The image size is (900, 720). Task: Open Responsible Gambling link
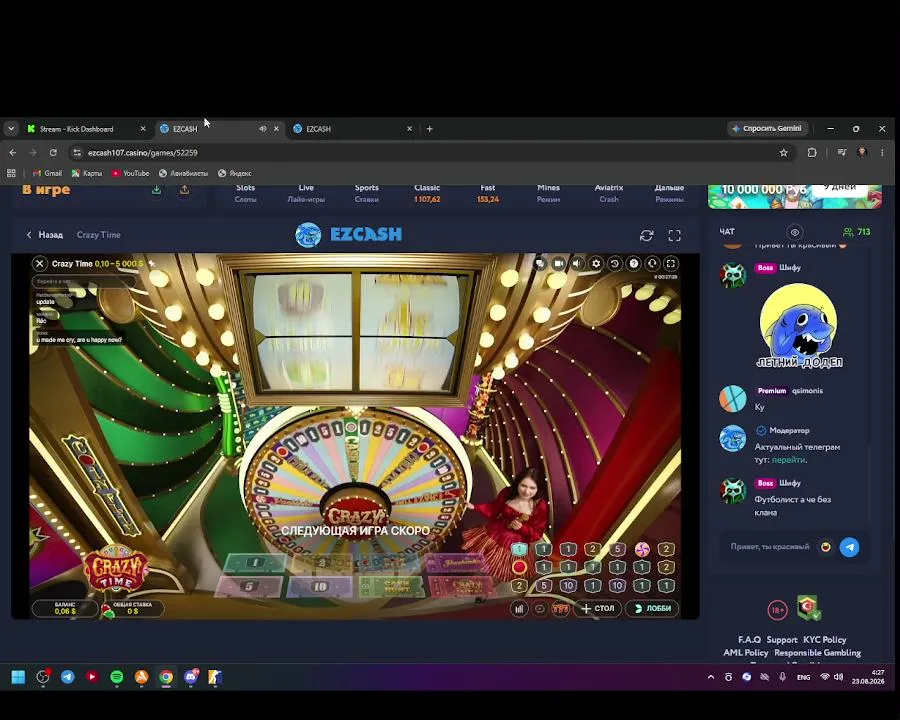[817, 653]
